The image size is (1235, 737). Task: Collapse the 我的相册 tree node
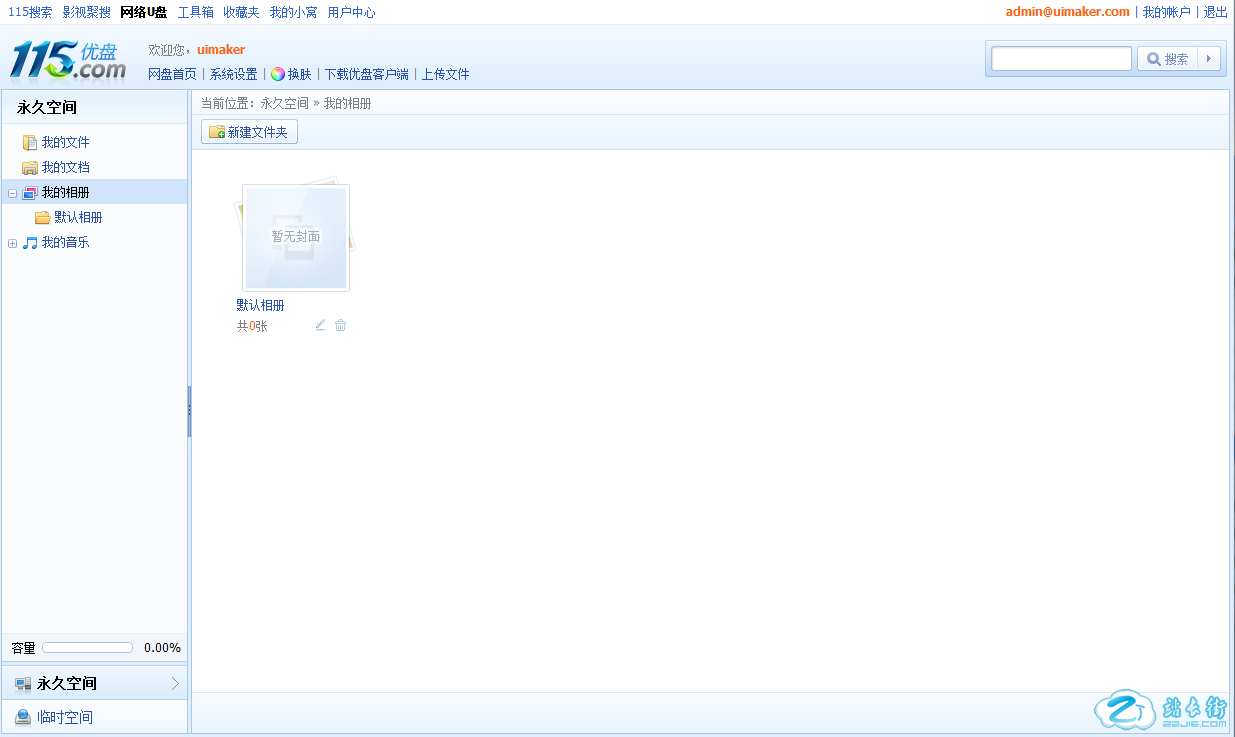pyautogui.click(x=12, y=193)
